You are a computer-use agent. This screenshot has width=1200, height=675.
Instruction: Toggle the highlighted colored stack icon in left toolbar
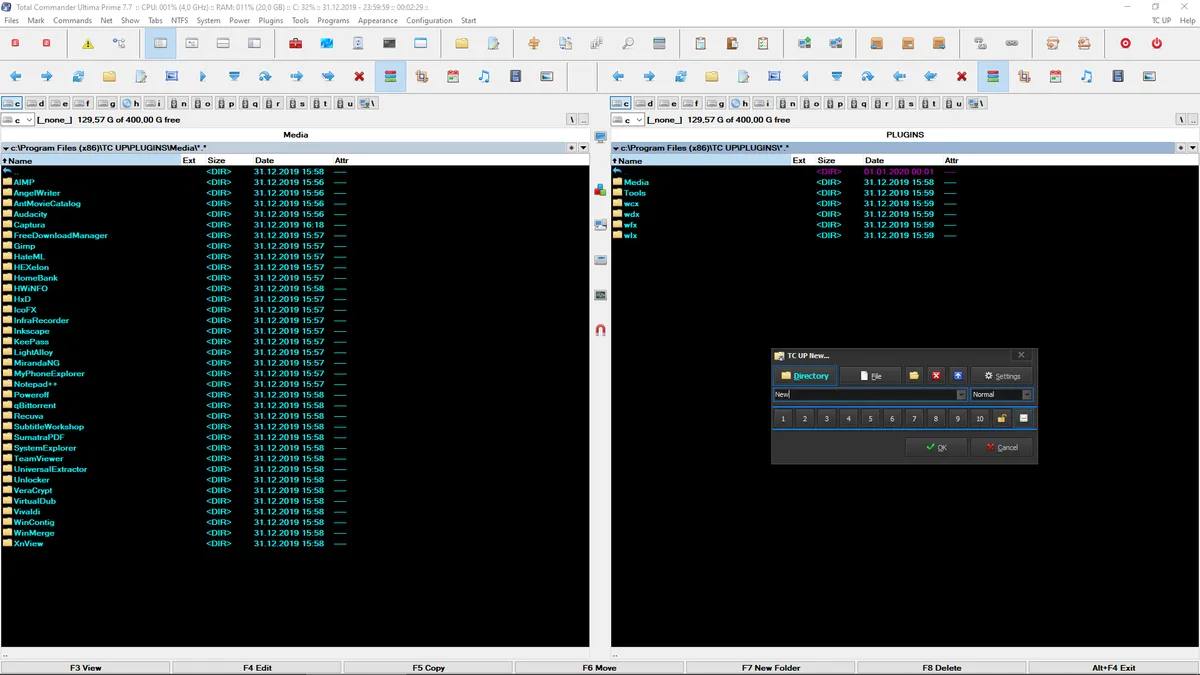point(390,76)
